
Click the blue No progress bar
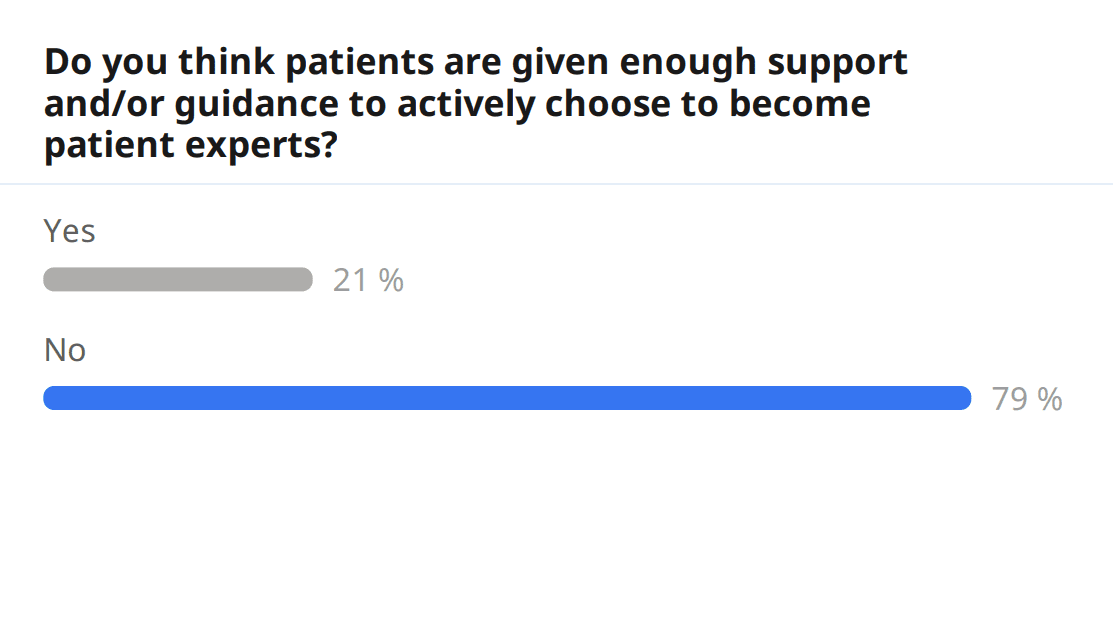coord(507,398)
